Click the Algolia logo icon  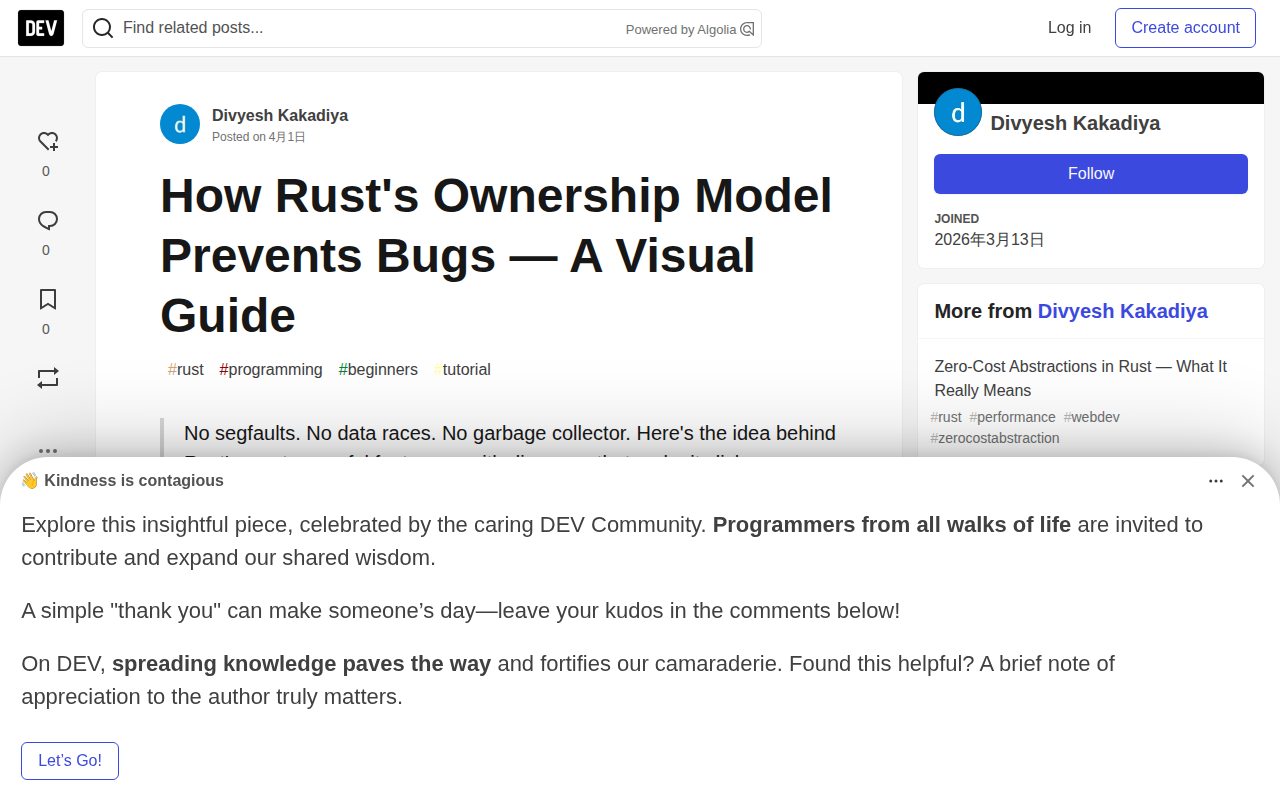point(747,29)
